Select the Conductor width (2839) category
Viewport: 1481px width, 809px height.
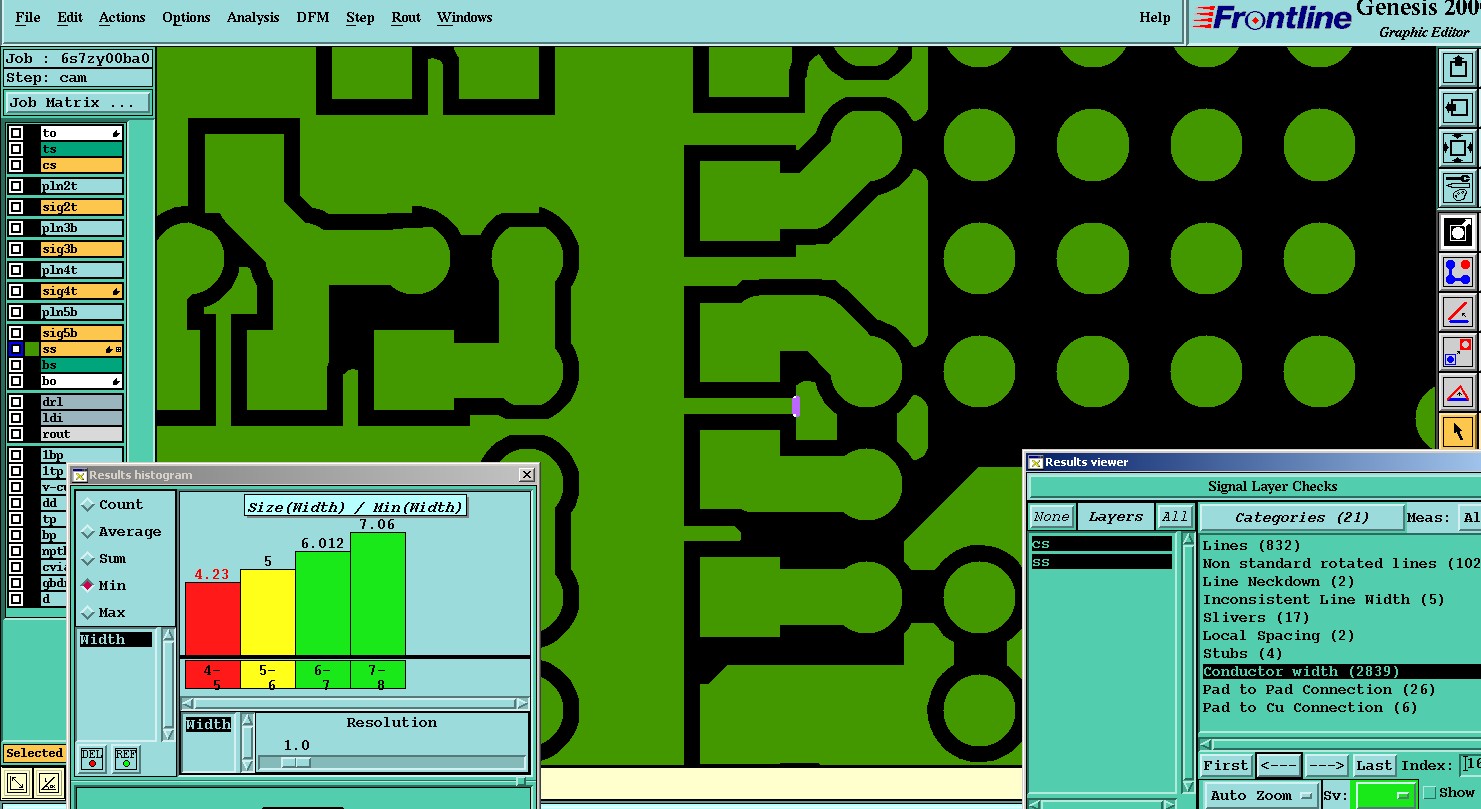1341,671
